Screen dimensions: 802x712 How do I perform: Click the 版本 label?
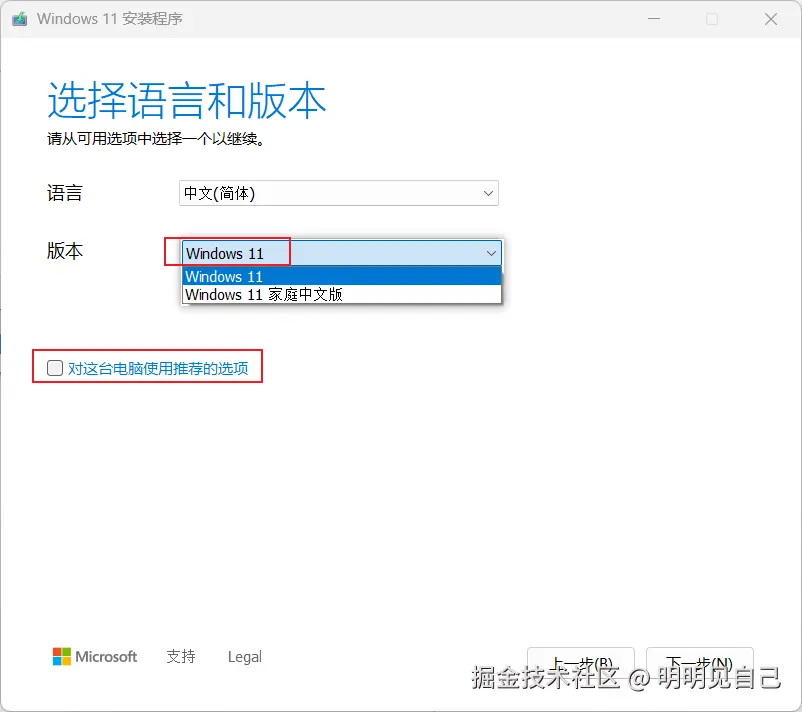coord(64,251)
